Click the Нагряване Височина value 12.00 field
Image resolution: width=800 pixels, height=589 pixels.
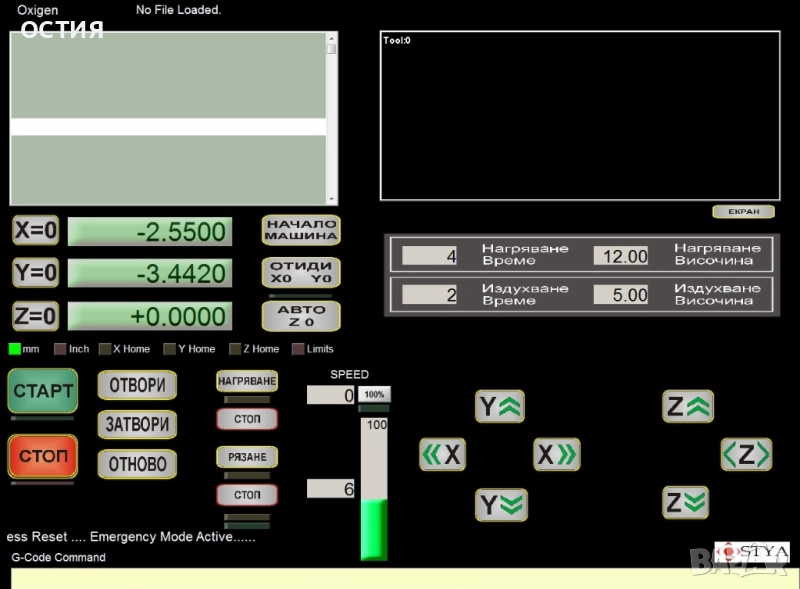point(621,256)
